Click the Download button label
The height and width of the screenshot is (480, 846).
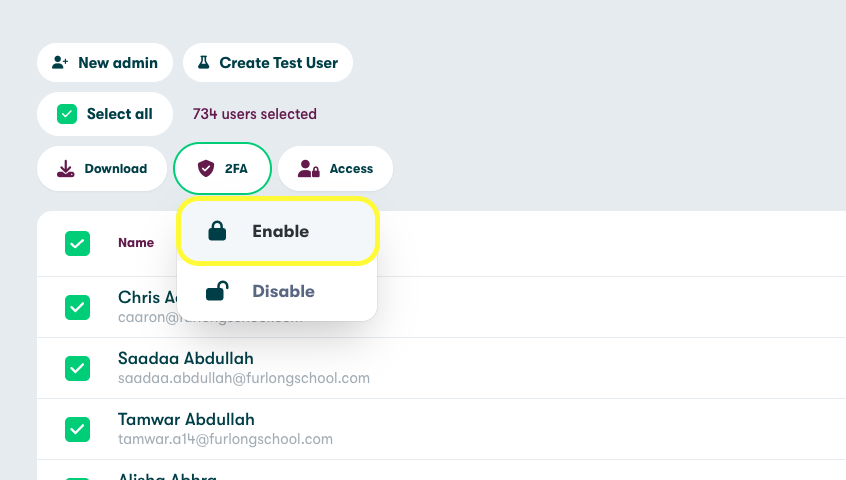pos(116,169)
